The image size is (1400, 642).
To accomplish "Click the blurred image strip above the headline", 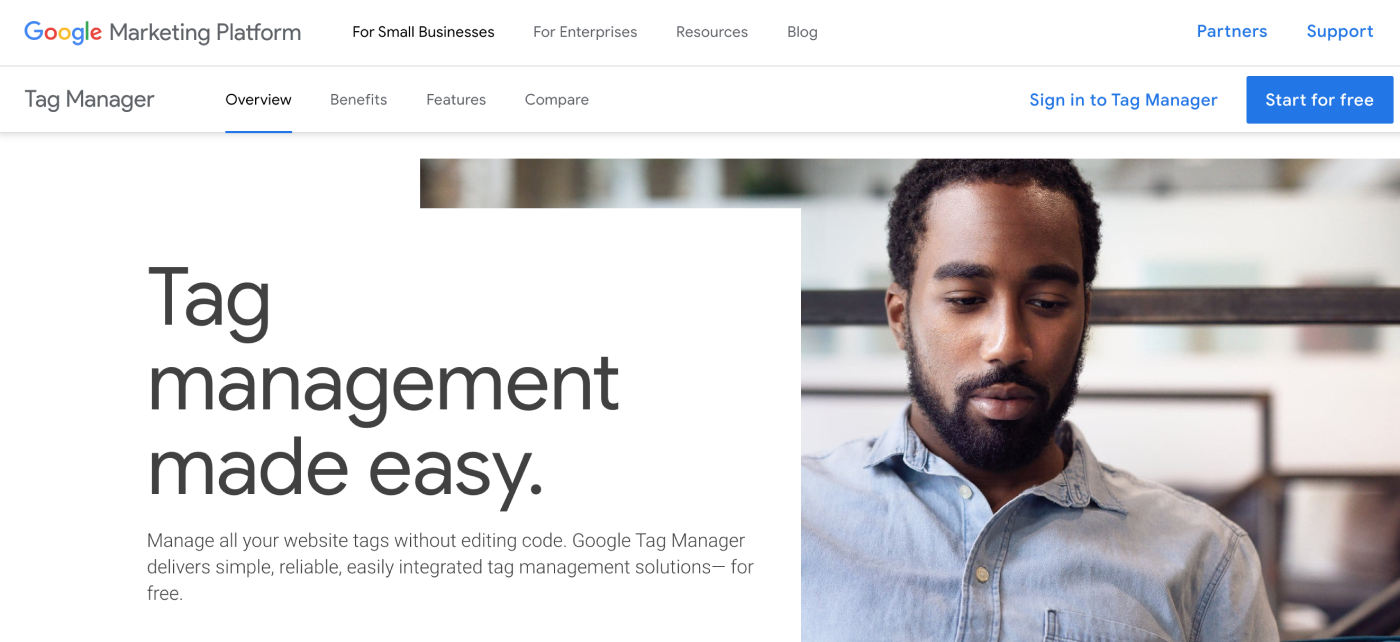I will 610,183.
